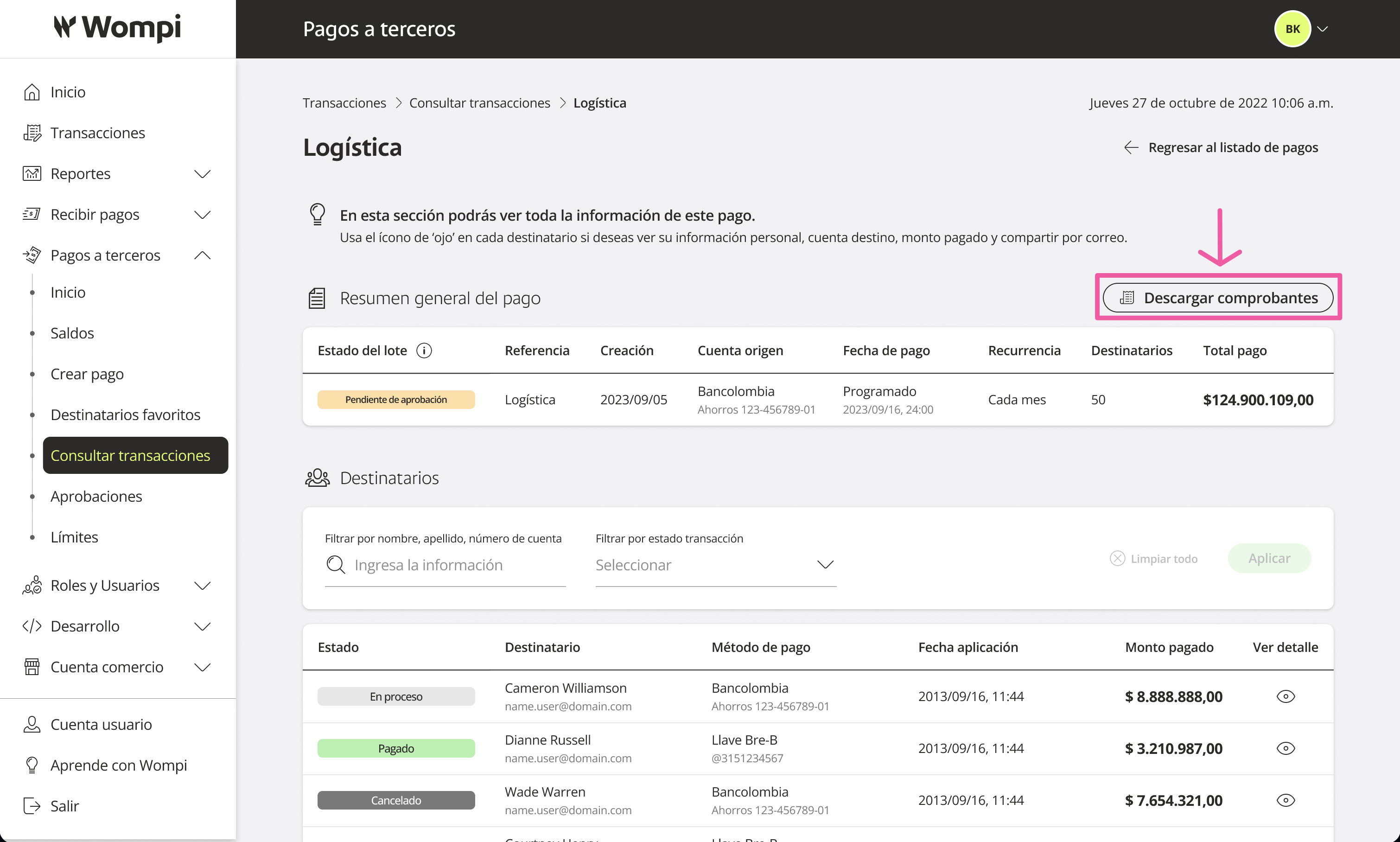Select Crear pago in sidebar
This screenshot has height=842, width=1400.
pos(87,374)
